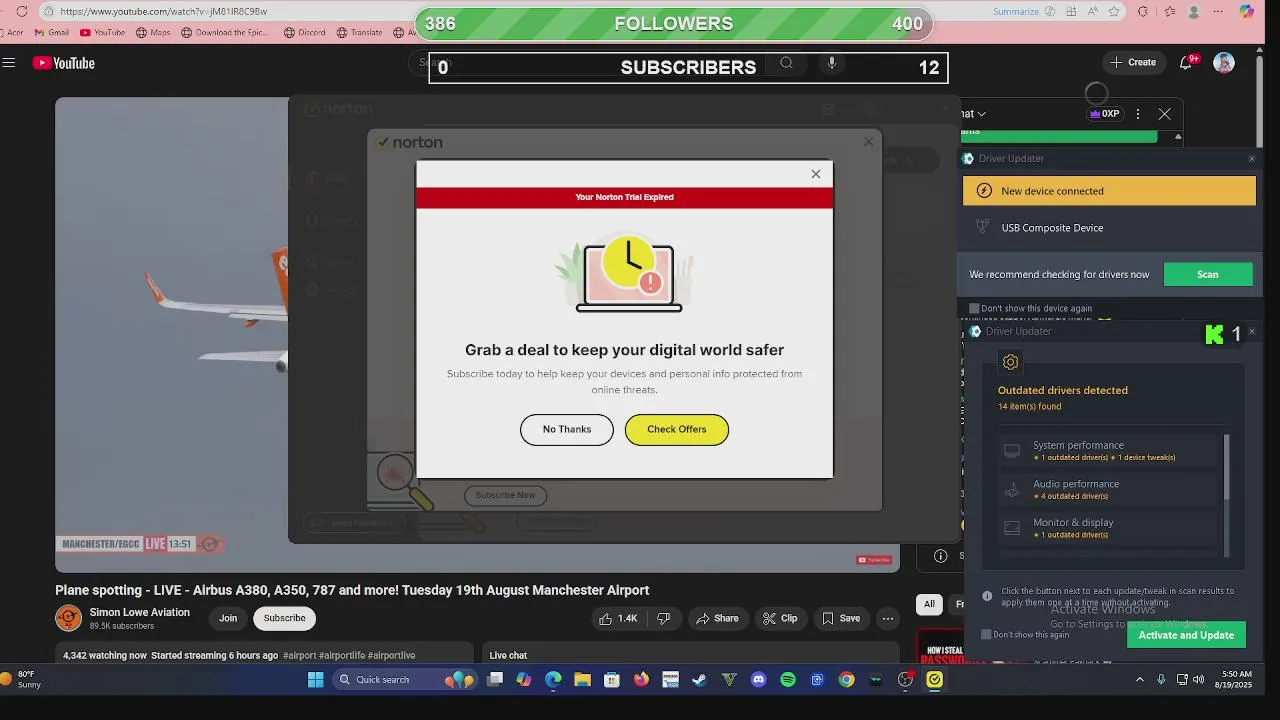1280x720 pixels.
Task: Open Steam from the taskbar
Action: click(x=700, y=680)
